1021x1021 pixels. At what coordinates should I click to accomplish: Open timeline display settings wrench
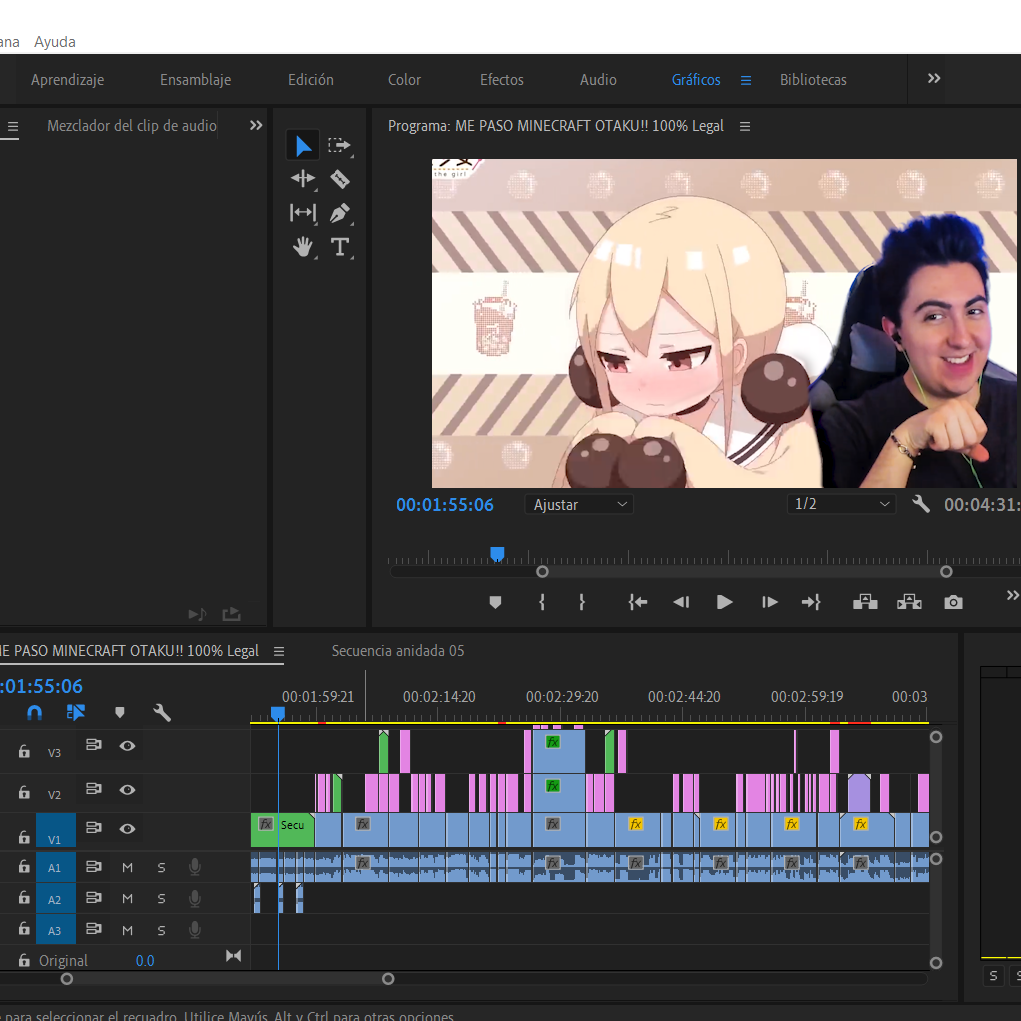coord(161,713)
